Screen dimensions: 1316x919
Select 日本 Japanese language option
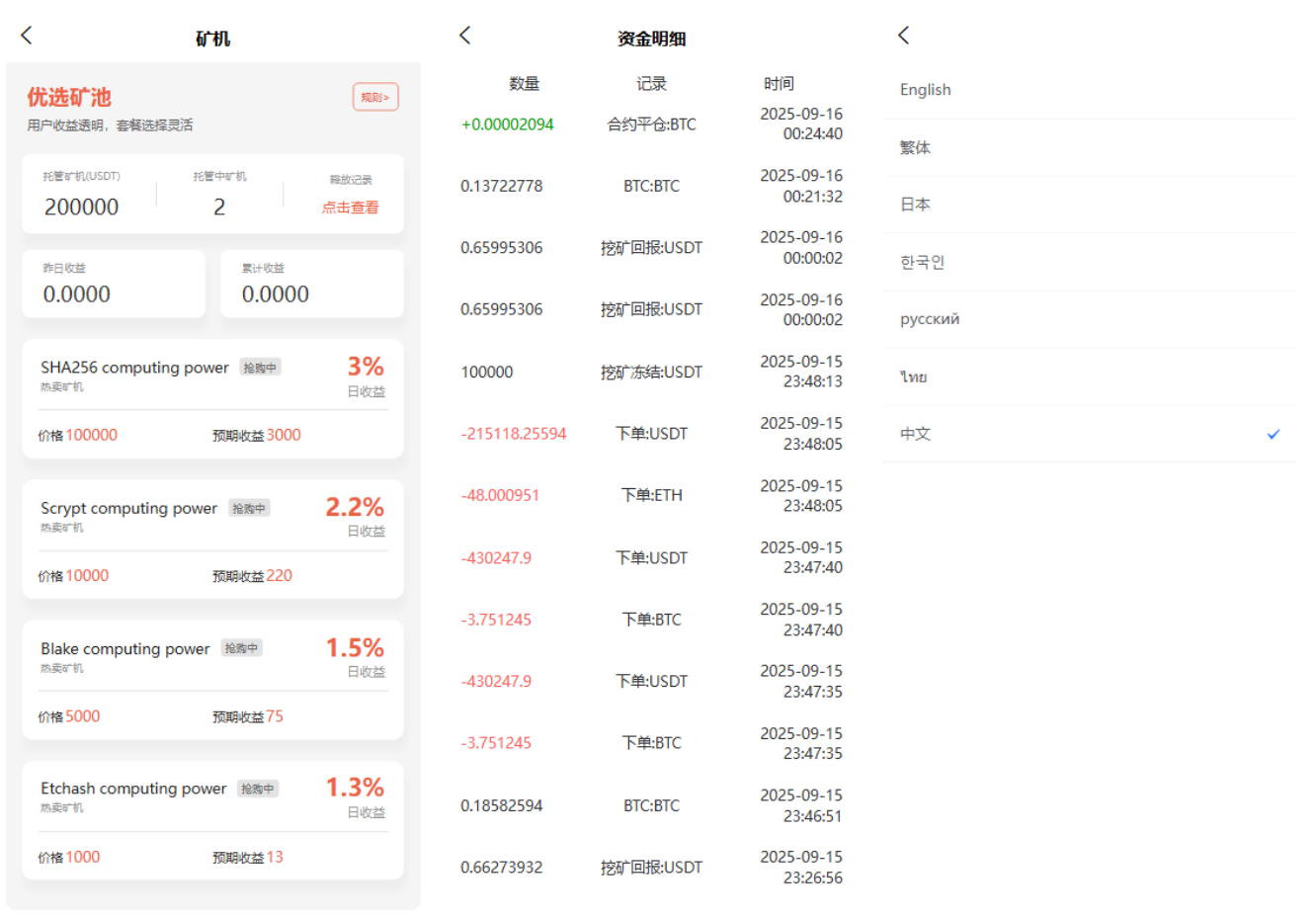pos(915,205)
